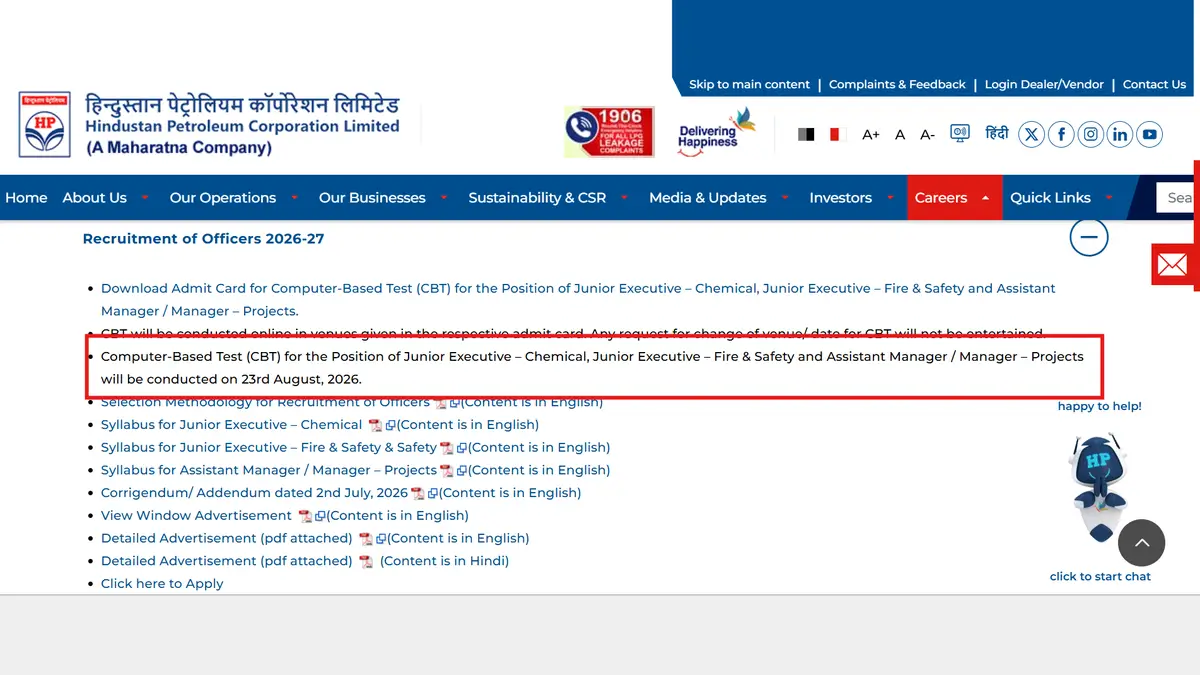Screen dimensions: 1200x675
Task: Click the red envelope mail icon
Action: [1172, 264]
